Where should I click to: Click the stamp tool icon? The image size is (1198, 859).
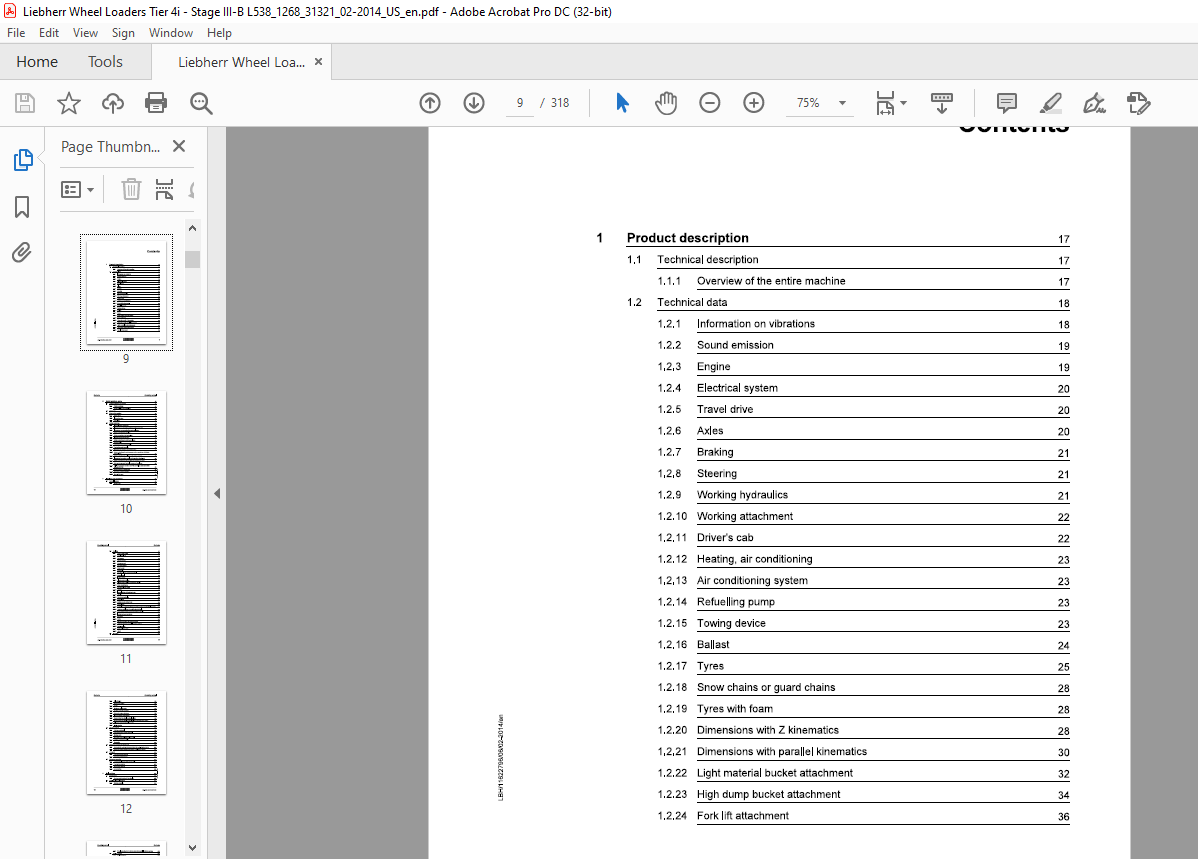point(1138,102)
